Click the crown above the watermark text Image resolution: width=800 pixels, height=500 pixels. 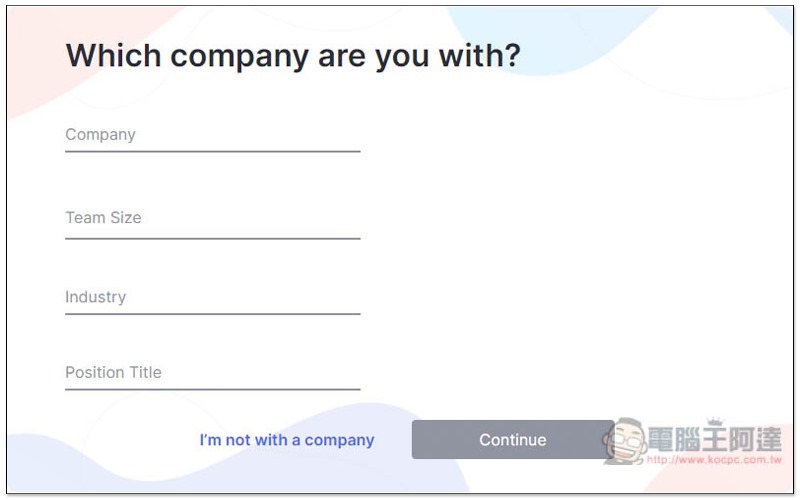coord(715,422)
